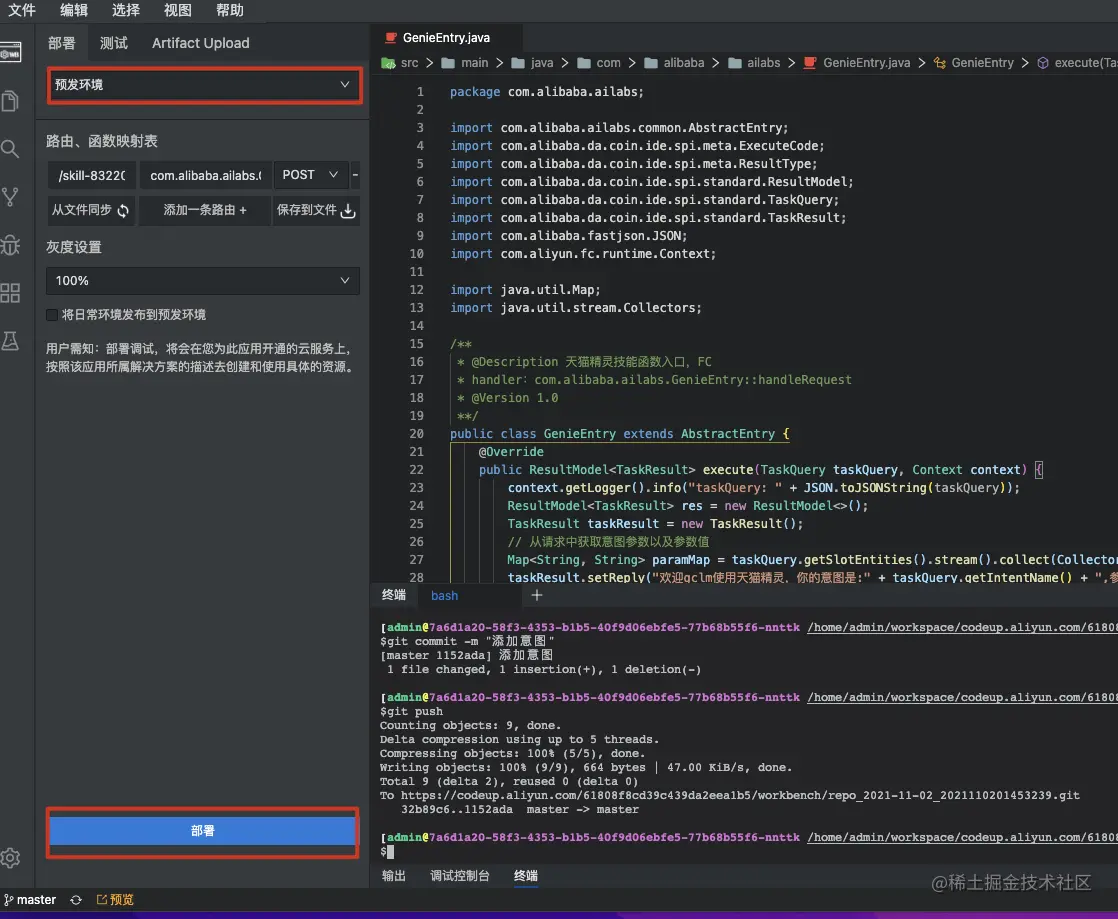Open the file explorer sidebar icon
Image resolution: width=1118 pixels, height=919 pixels.
pos(11,101)
